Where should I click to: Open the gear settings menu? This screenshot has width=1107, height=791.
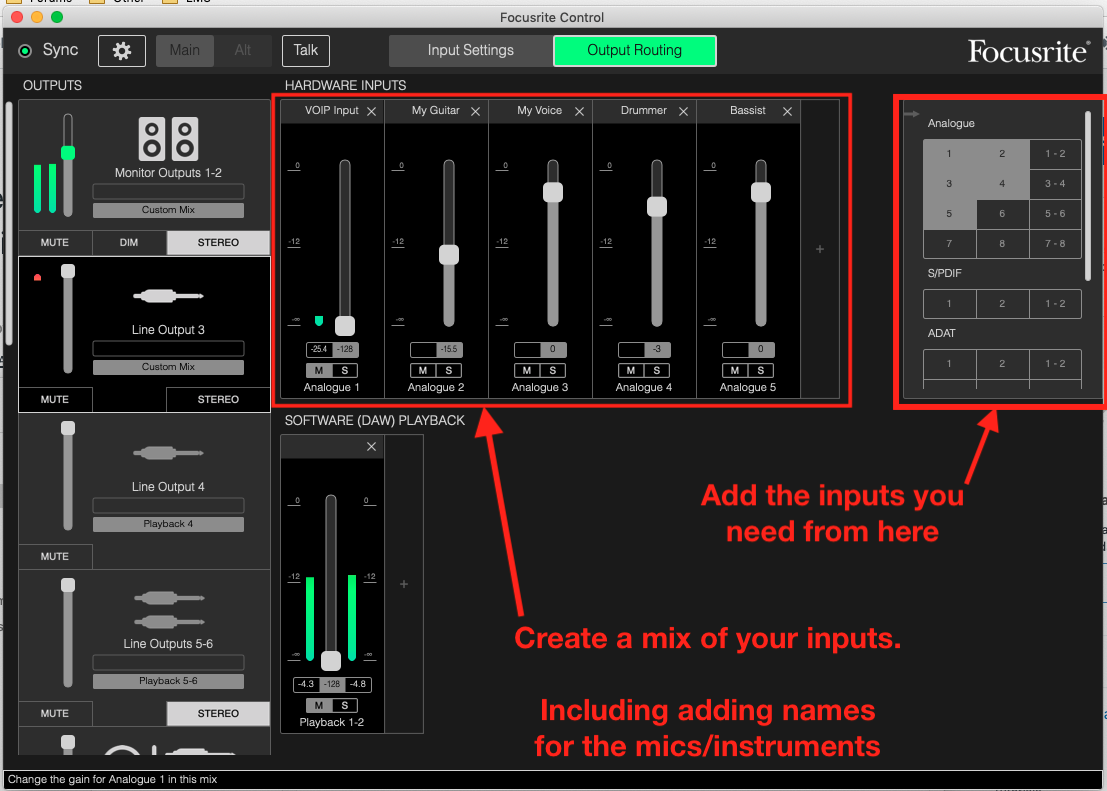coord(121,51)
